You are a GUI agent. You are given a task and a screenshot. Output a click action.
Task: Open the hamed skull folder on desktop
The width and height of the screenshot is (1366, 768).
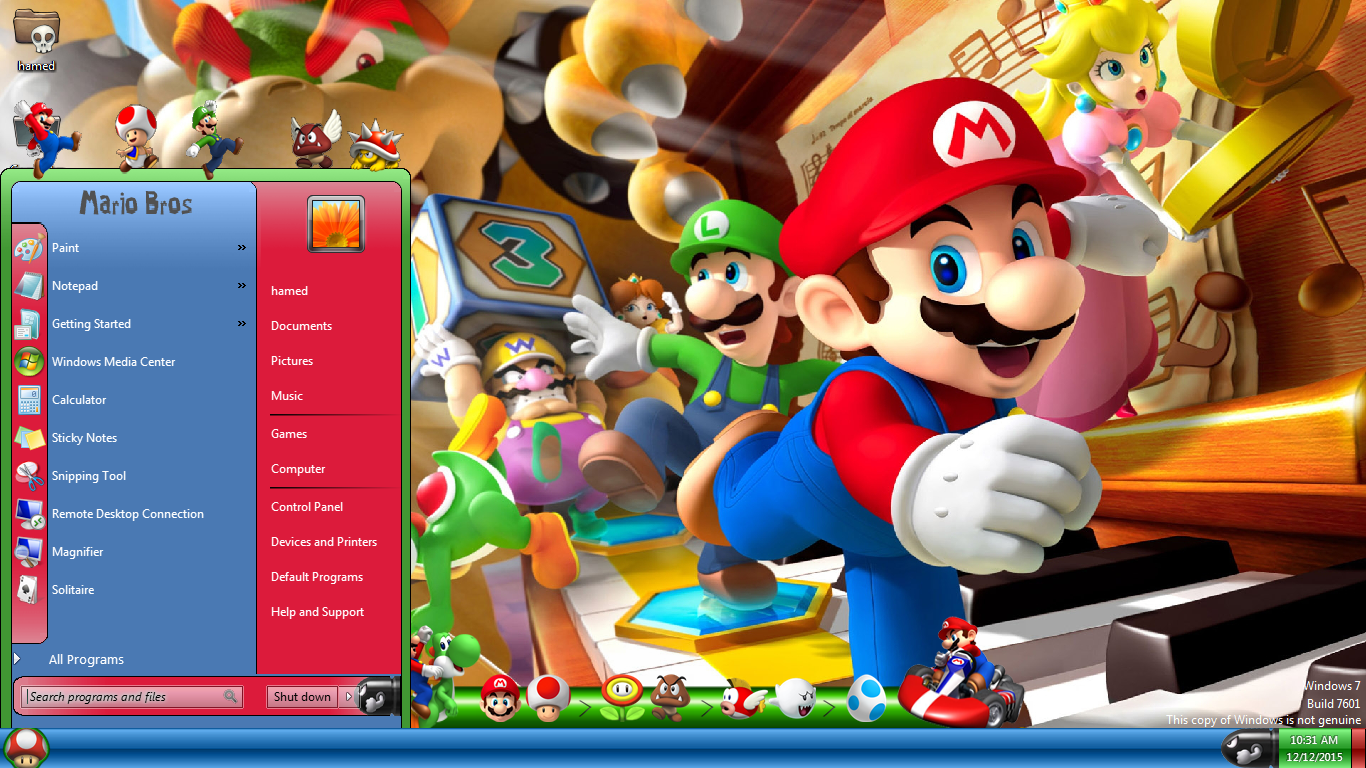pos(37,33)
